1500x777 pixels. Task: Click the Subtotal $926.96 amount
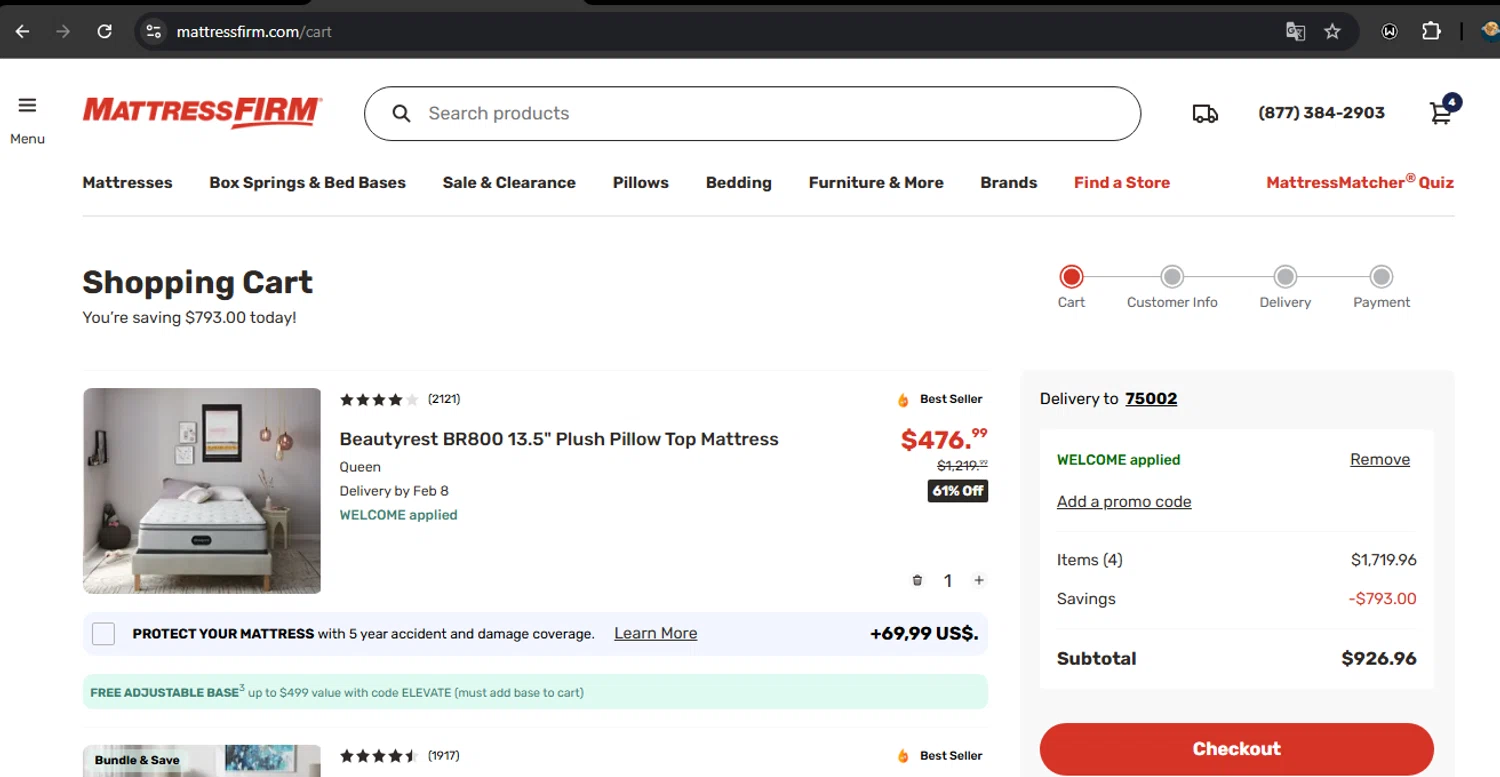(x=1379, y=658)
